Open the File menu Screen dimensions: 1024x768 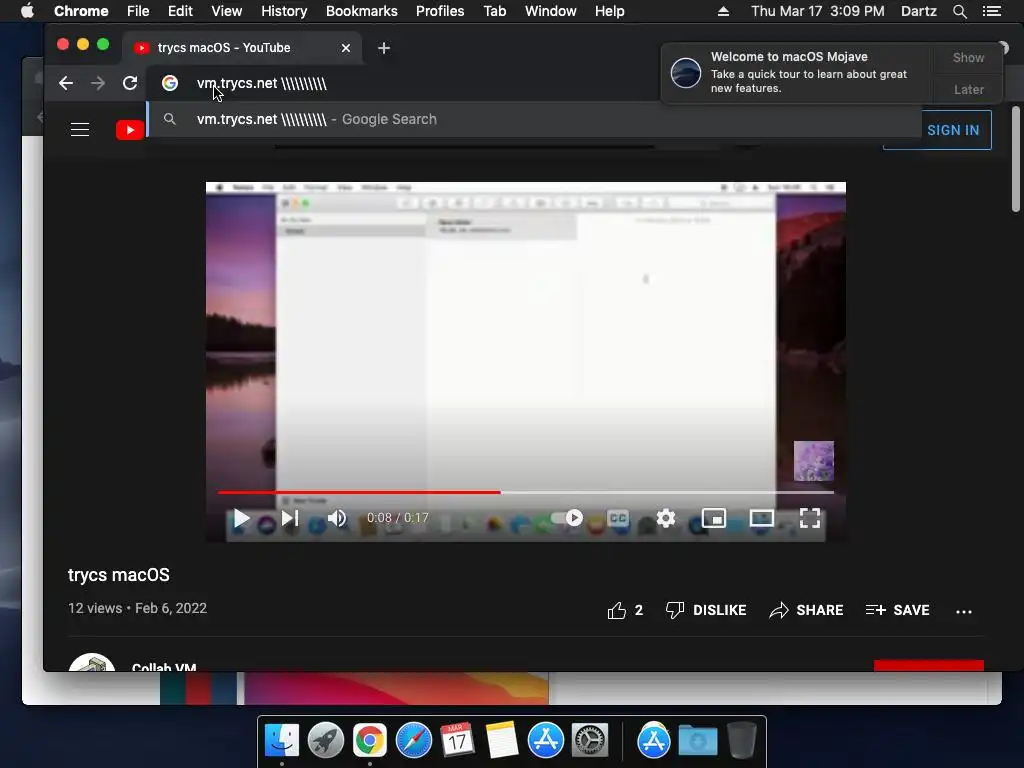click(138, 11)
